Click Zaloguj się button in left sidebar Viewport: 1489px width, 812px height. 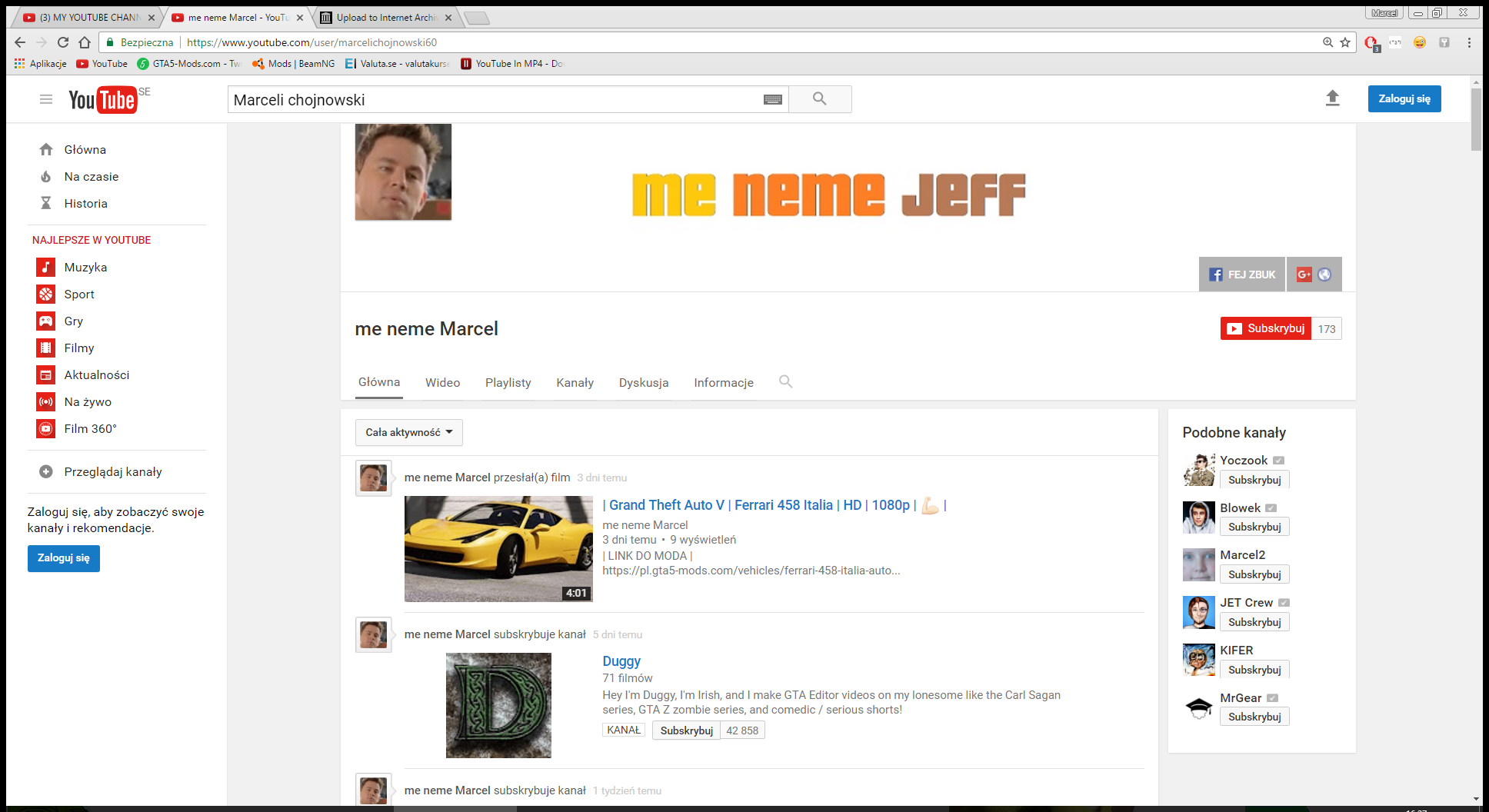pos(64,558)
